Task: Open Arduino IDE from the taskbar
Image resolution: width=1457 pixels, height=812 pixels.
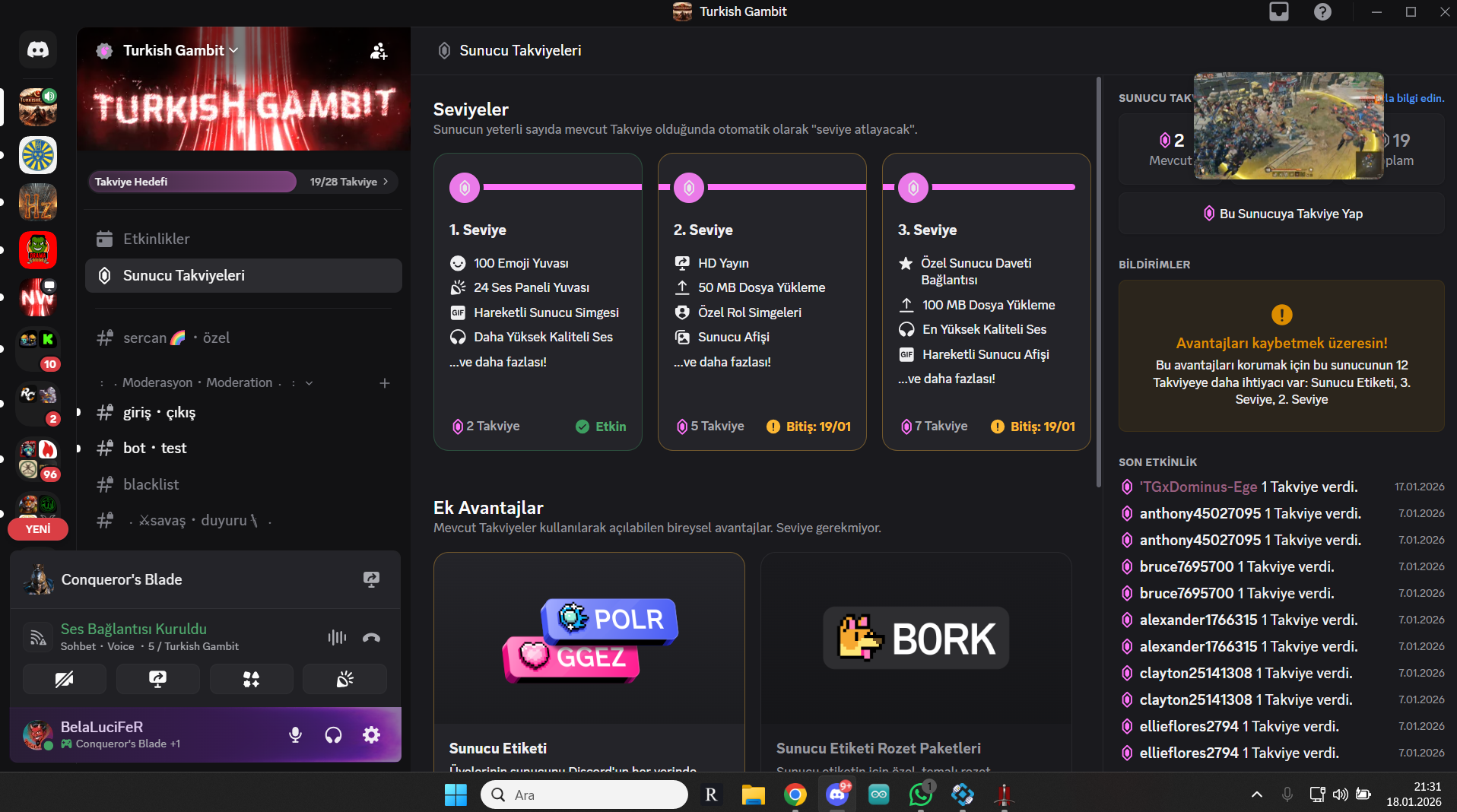Action: click(x=879, y=795)
